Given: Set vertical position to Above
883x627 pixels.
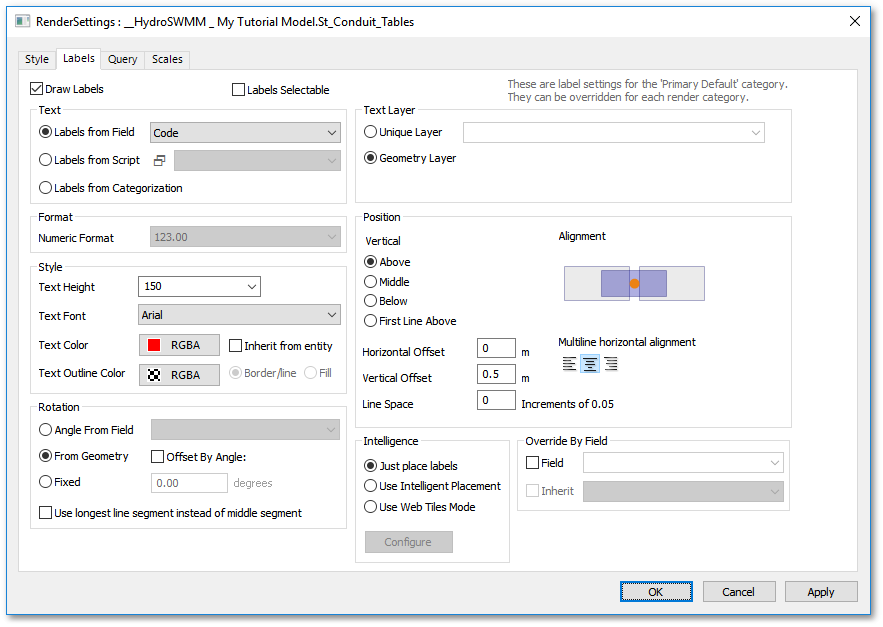Looking at the screenshot, I should [x=370, y=261].
